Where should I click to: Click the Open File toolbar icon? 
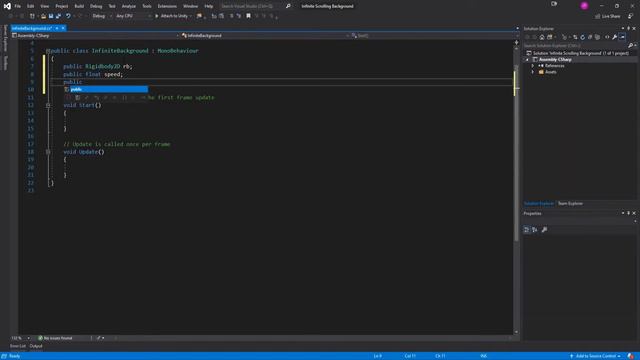click(x=43, y=16)
